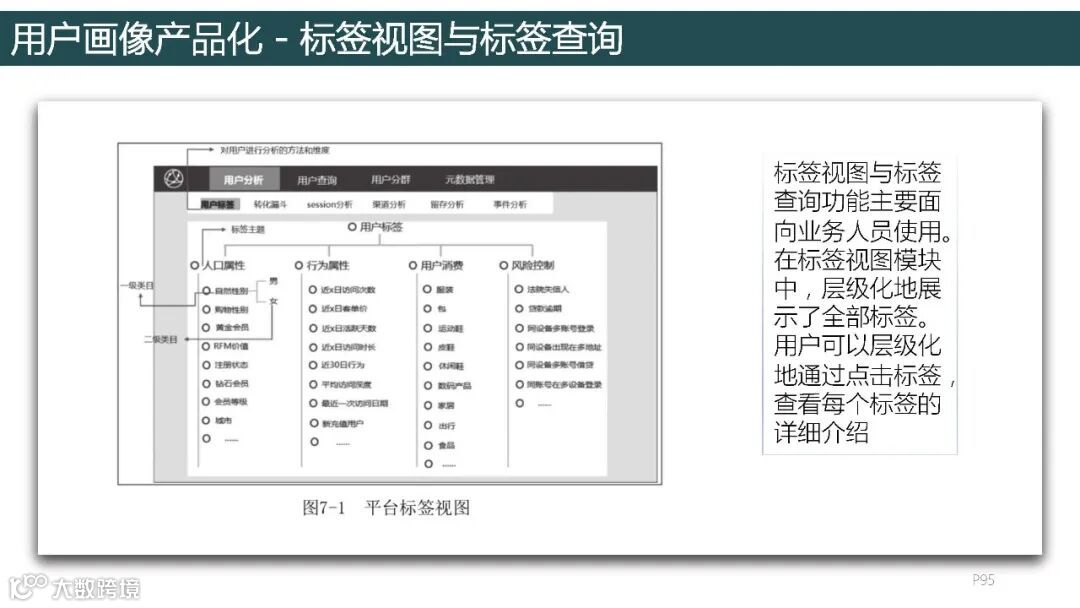The image size is (1080, 608).
Task: Switch to the 留存分析 sub-tab
Action: coord(447,205)
